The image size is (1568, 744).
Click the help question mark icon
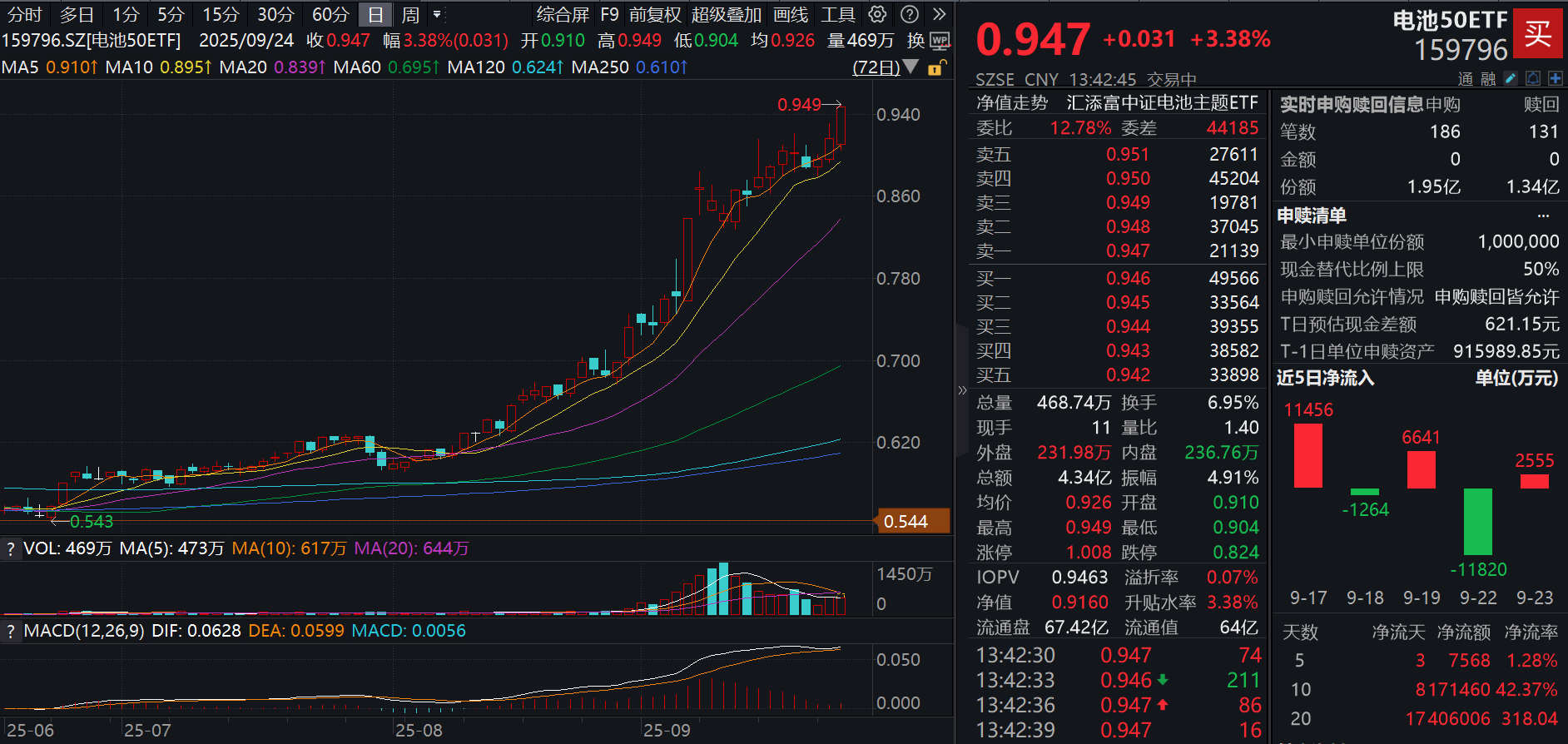click(910, 14)
